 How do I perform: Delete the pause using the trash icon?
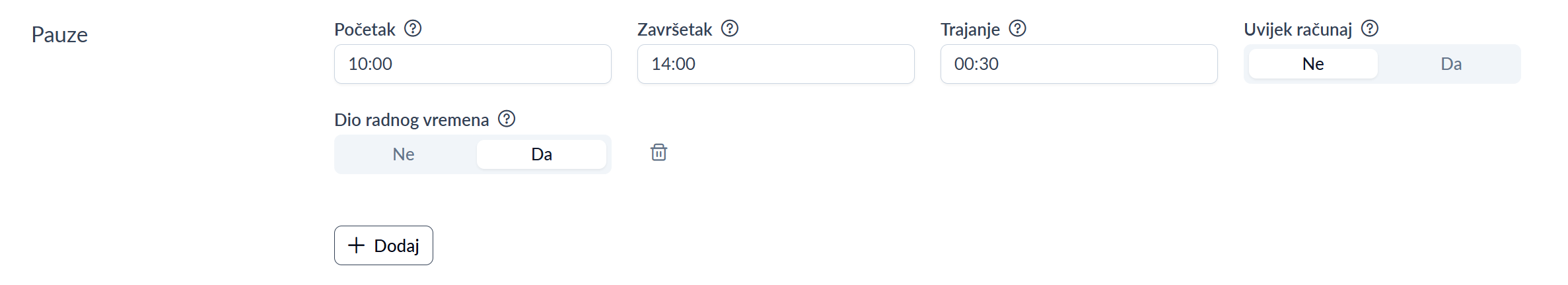pyautogui.click(x=659, y=153)
